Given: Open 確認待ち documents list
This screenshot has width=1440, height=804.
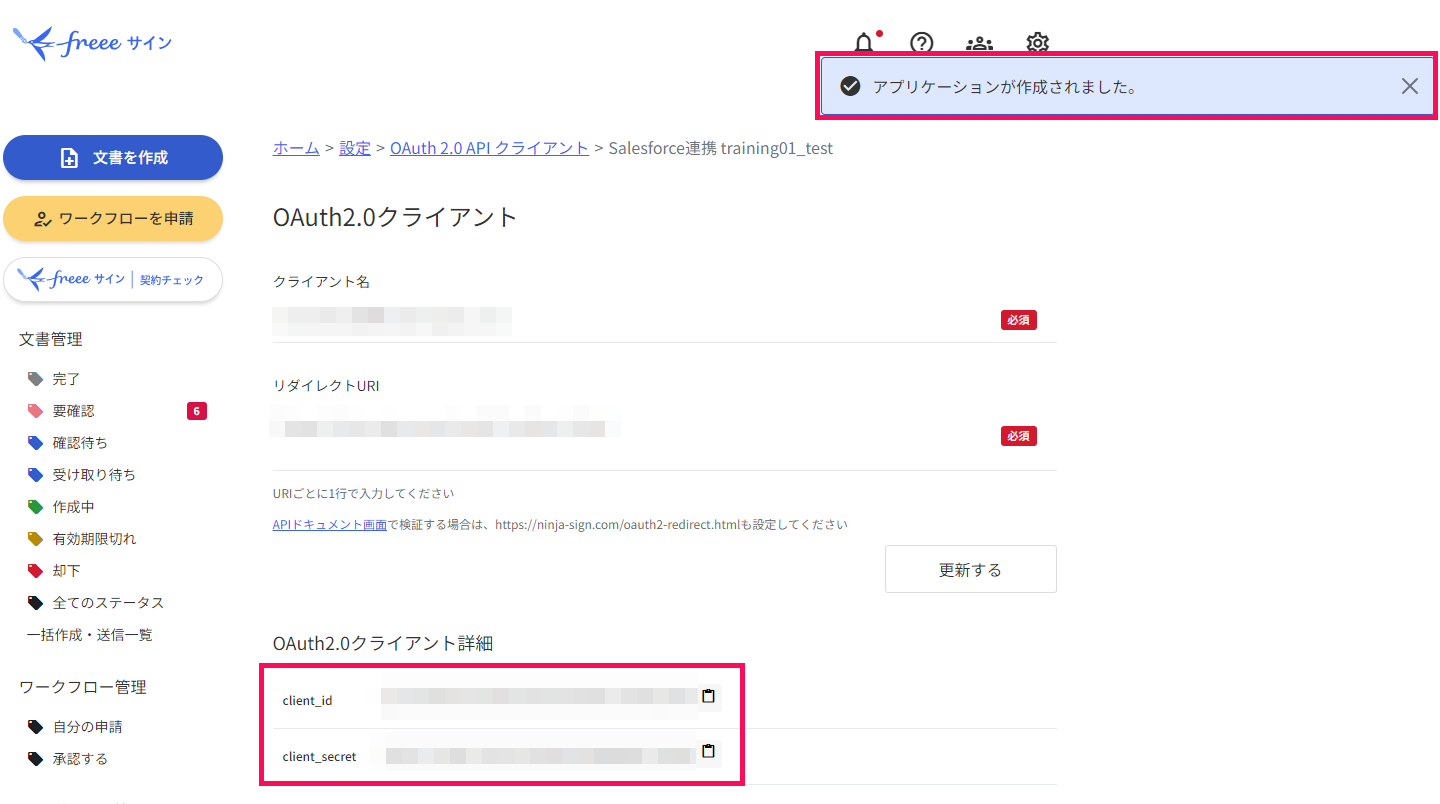Looking at the screenshot, I should (x=80, y=443).
